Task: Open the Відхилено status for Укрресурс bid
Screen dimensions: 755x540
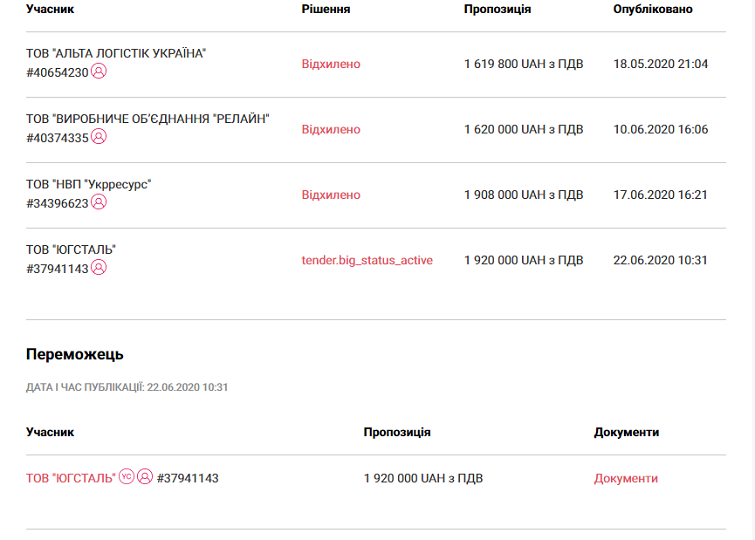Action: click(331, 195)
